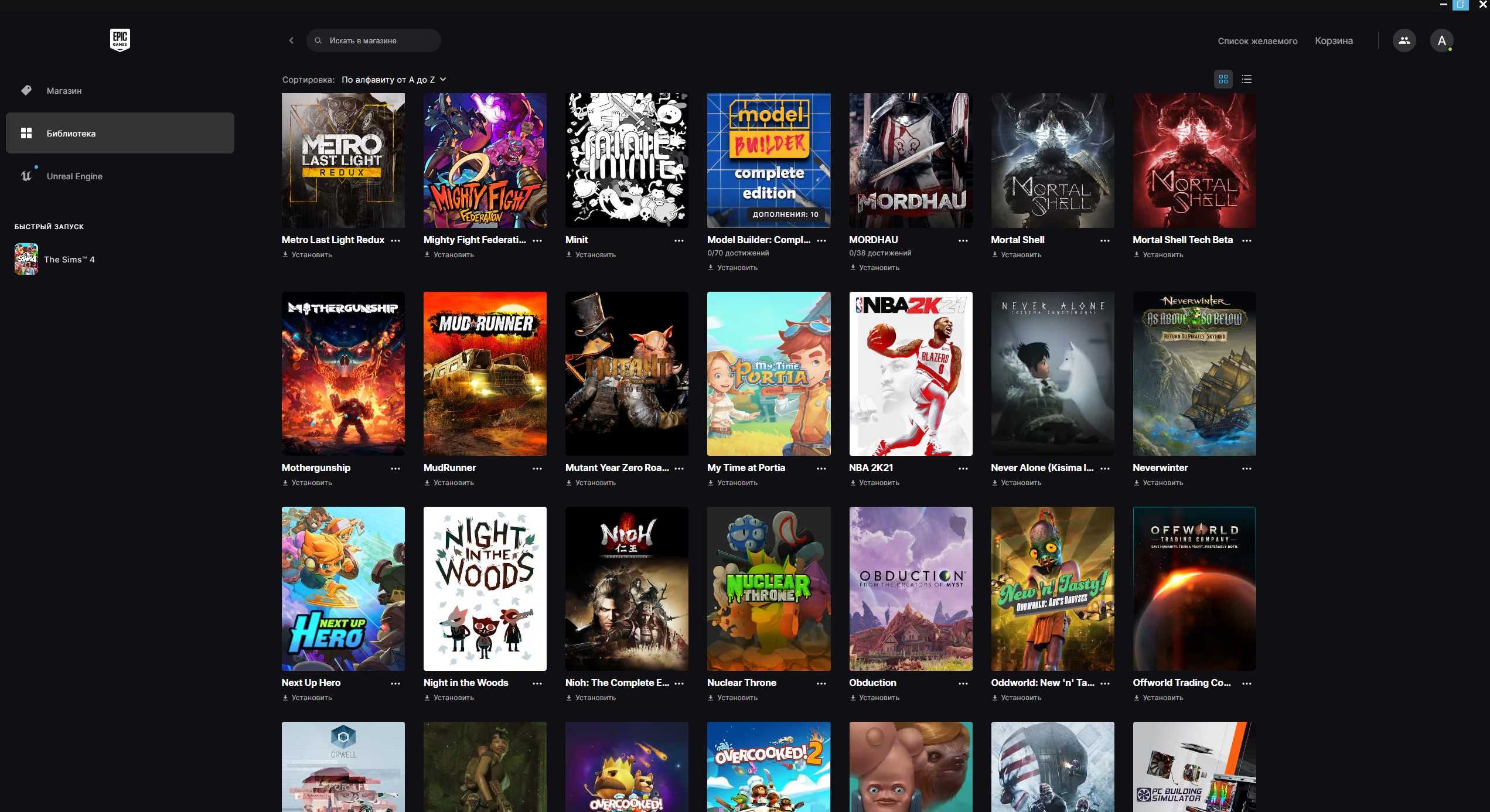This screenshot has width=1490, height=812.
Task: Open options menu for Model Builder
Action: coord(821,240)
